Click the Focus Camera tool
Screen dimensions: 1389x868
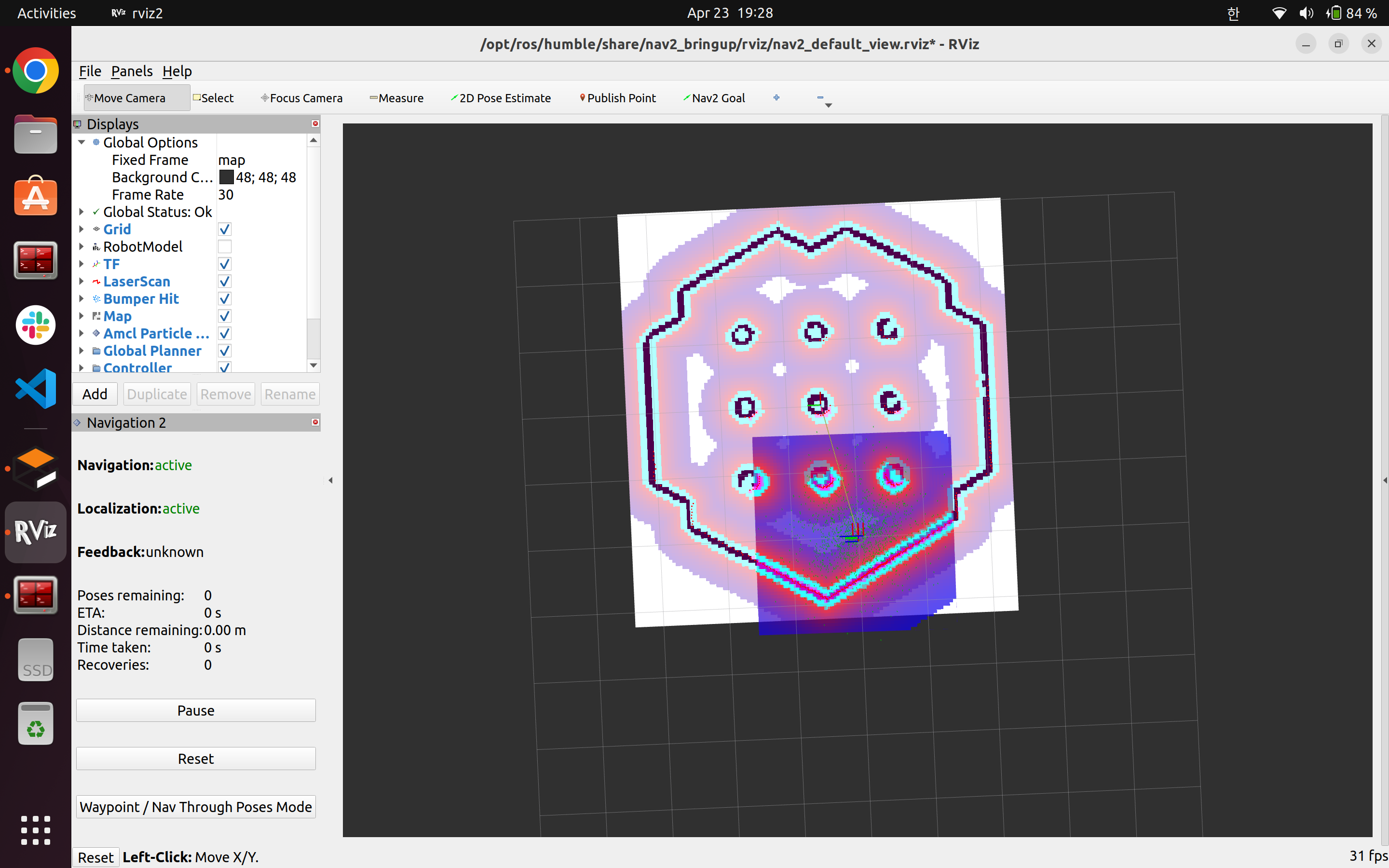302,98
